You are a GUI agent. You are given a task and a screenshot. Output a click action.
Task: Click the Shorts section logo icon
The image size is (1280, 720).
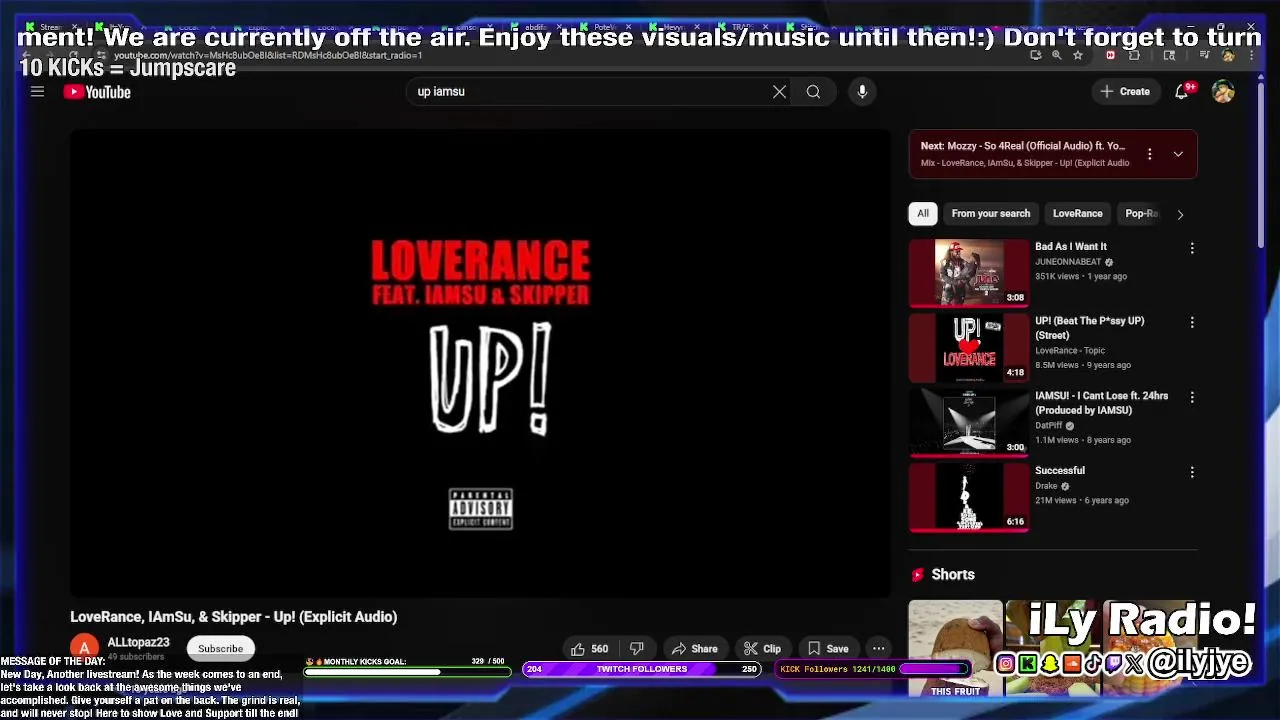[918, 575]
